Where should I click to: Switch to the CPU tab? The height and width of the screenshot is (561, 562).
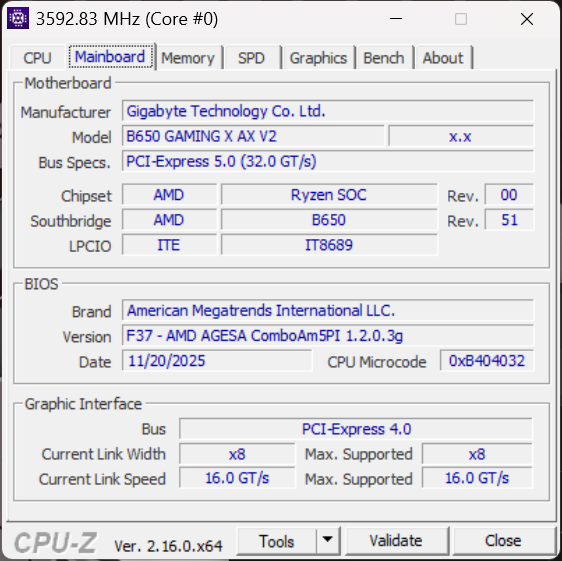[38, 57]
